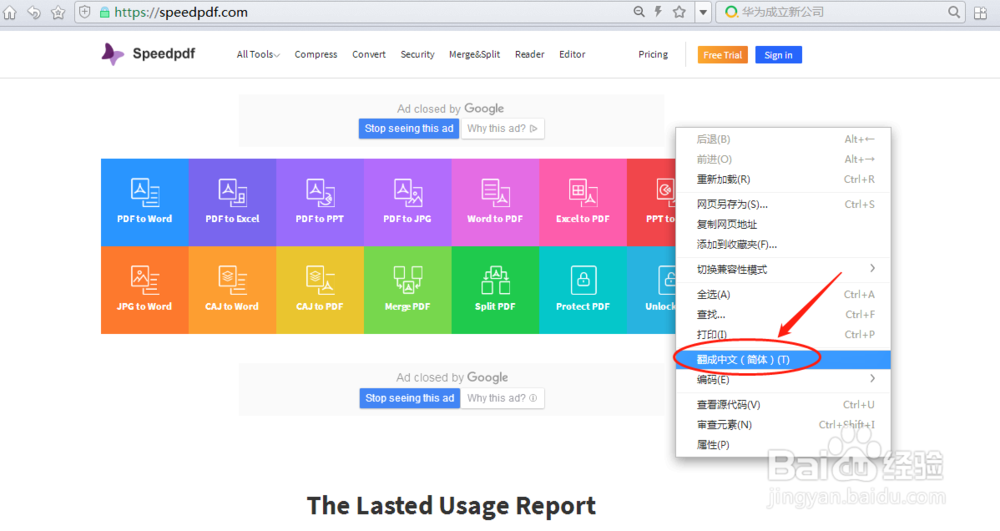Go to the Pricing page
The width and height of the screenshot is (1000, 531).
653,55
